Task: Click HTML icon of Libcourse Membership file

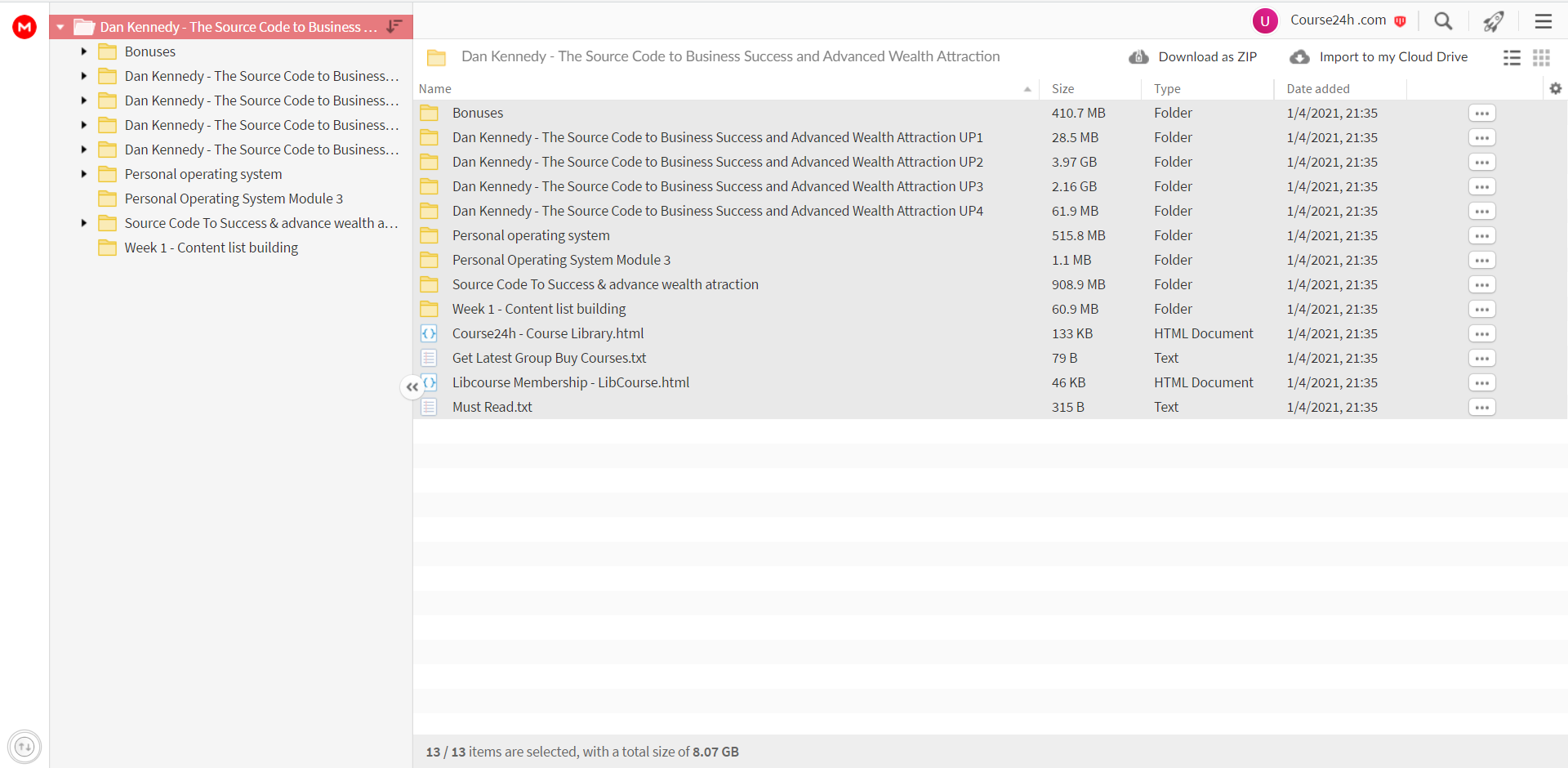Action: [429, 382]
